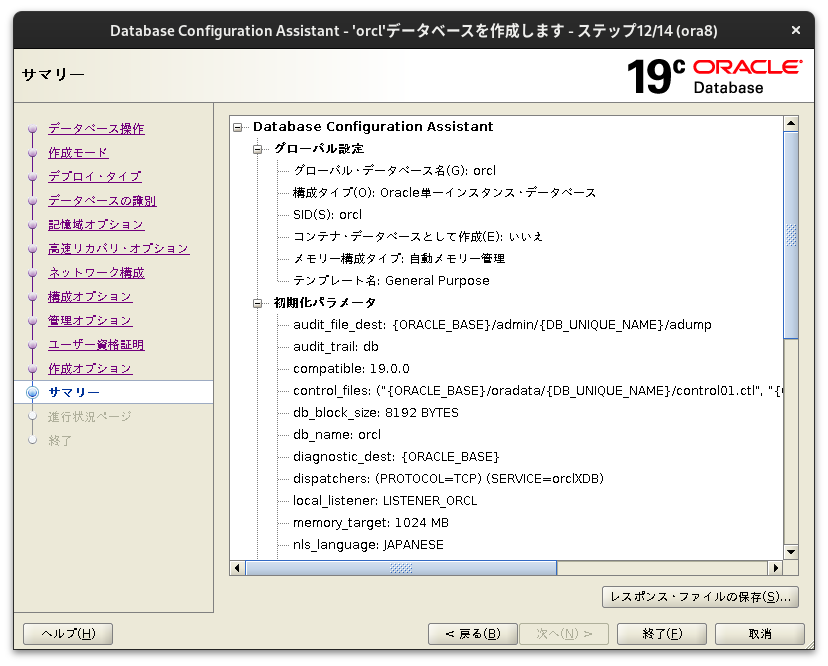
Task: Open help via ヘルプ(H) button
Action: (x=67, y=633)
